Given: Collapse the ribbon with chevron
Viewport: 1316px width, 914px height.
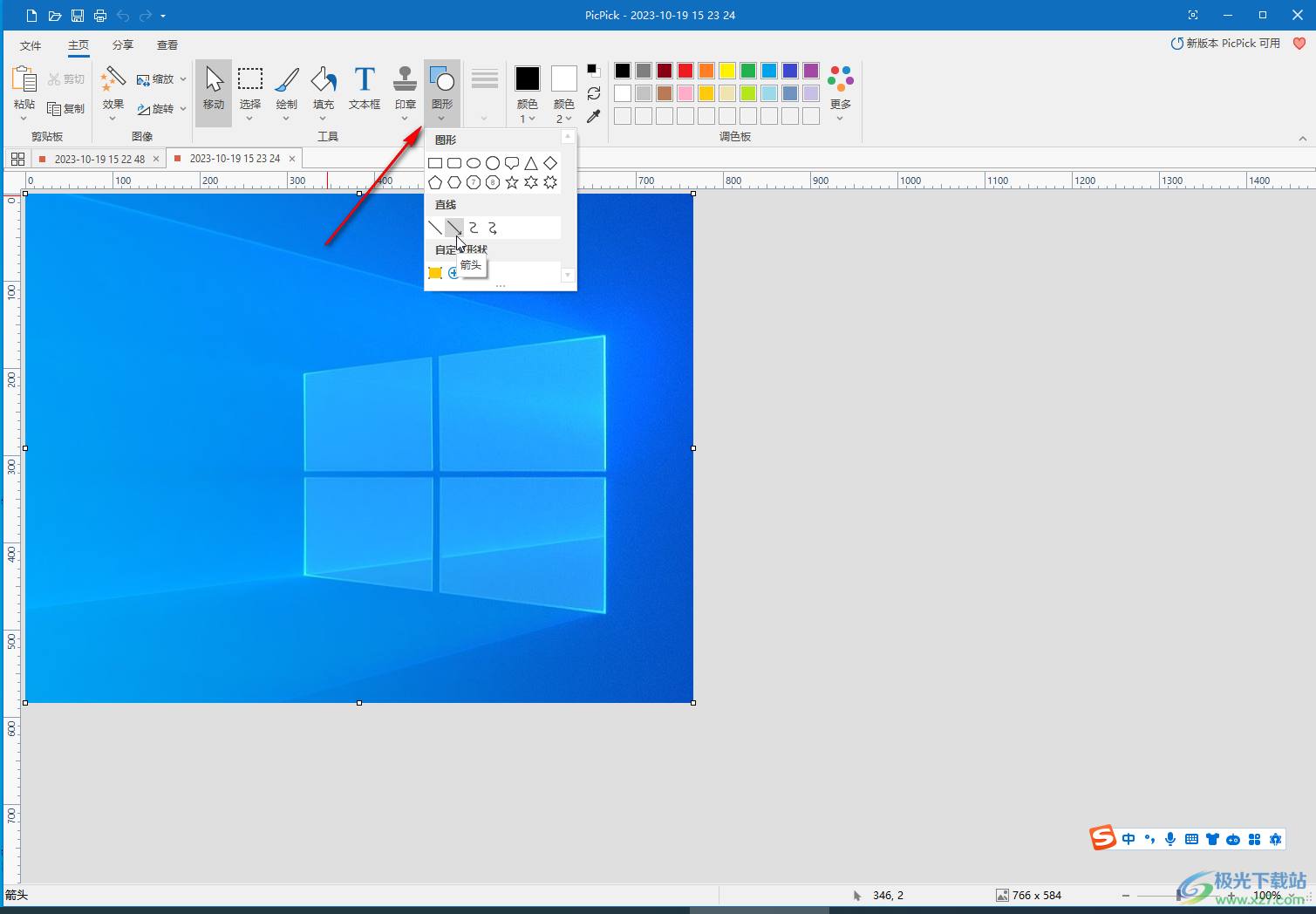Looking at the screenshot, I should tap(1303, 138).
